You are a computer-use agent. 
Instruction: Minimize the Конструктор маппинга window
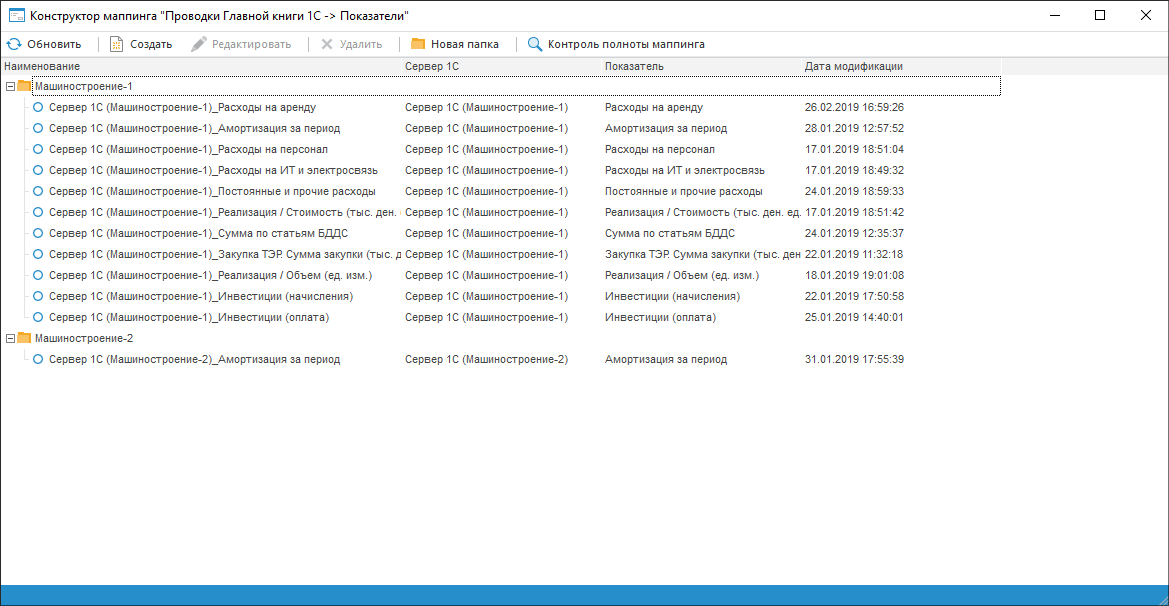click(1055, 16)
